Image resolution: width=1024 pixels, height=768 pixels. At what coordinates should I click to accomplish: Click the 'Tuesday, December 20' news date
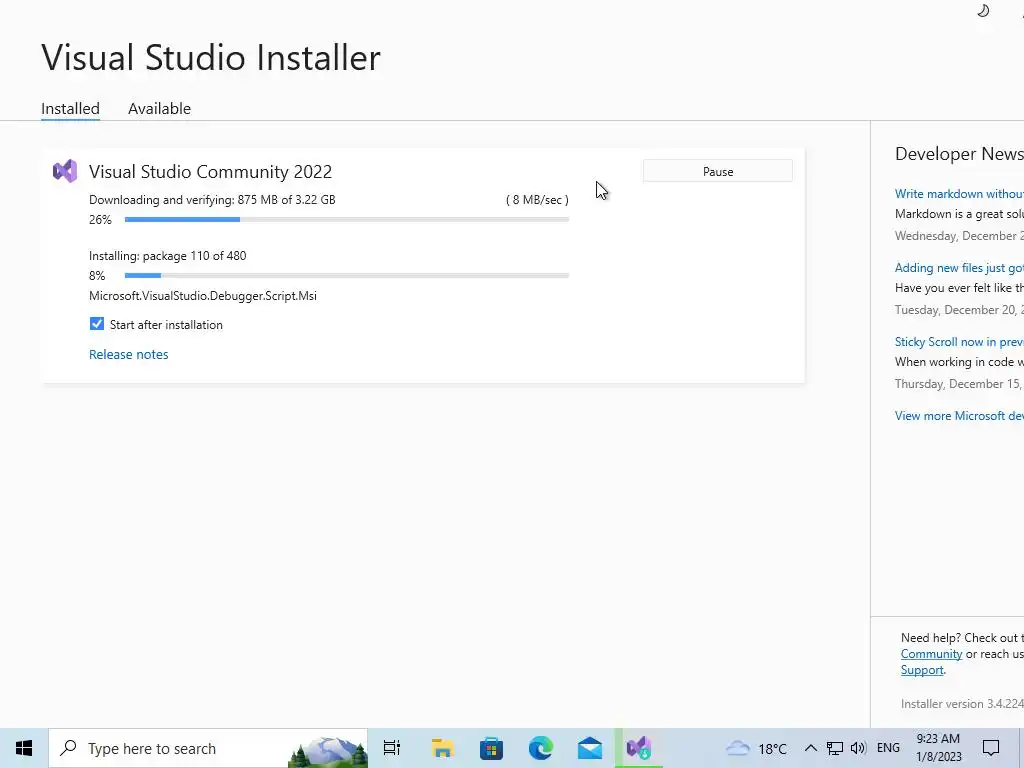pos(959,310)
